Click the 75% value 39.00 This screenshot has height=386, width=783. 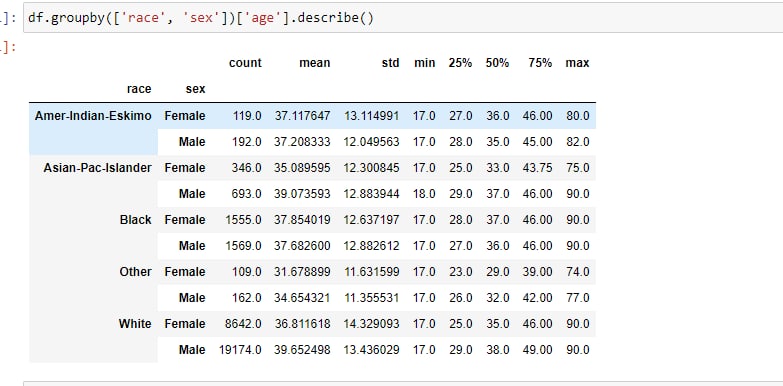coord(537,272)
